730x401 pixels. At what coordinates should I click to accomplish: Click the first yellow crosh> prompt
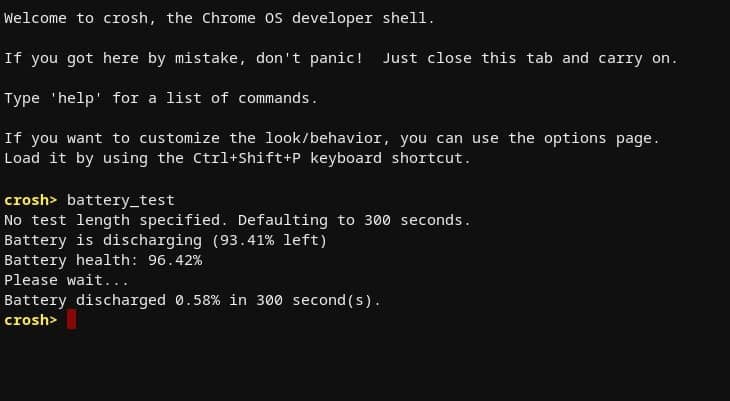coord(30,200)
